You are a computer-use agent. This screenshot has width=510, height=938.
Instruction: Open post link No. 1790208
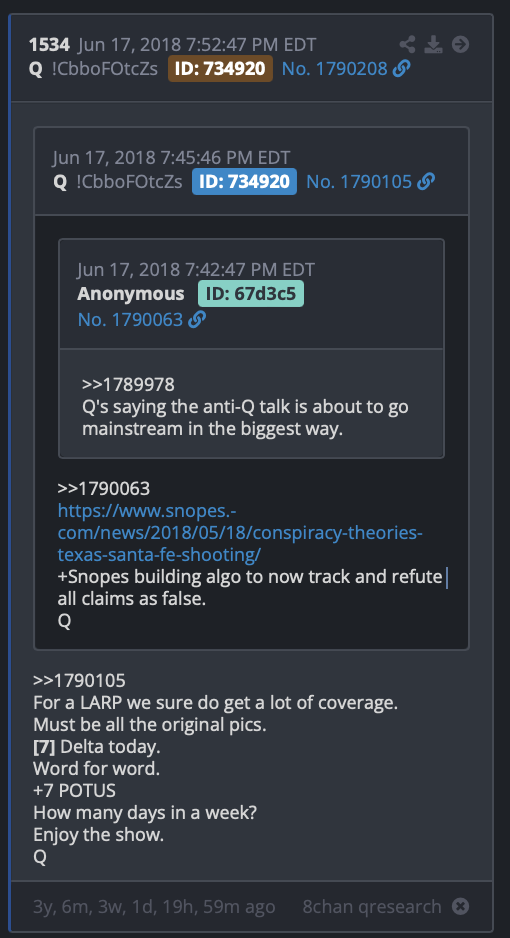335,69
